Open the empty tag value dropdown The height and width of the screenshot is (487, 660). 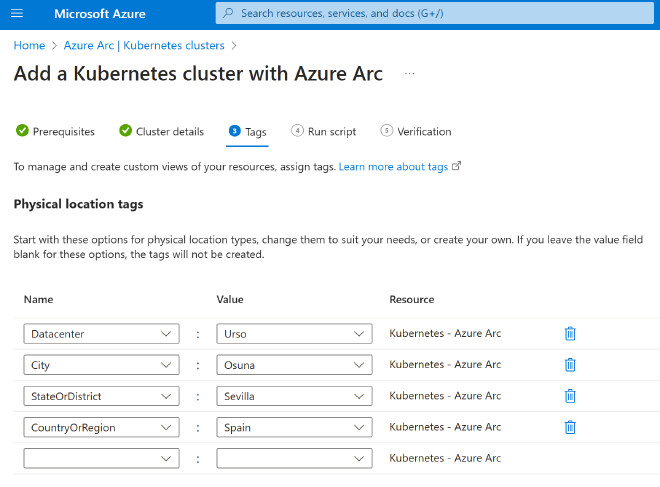pyautogui.click(x=294, y=458)
